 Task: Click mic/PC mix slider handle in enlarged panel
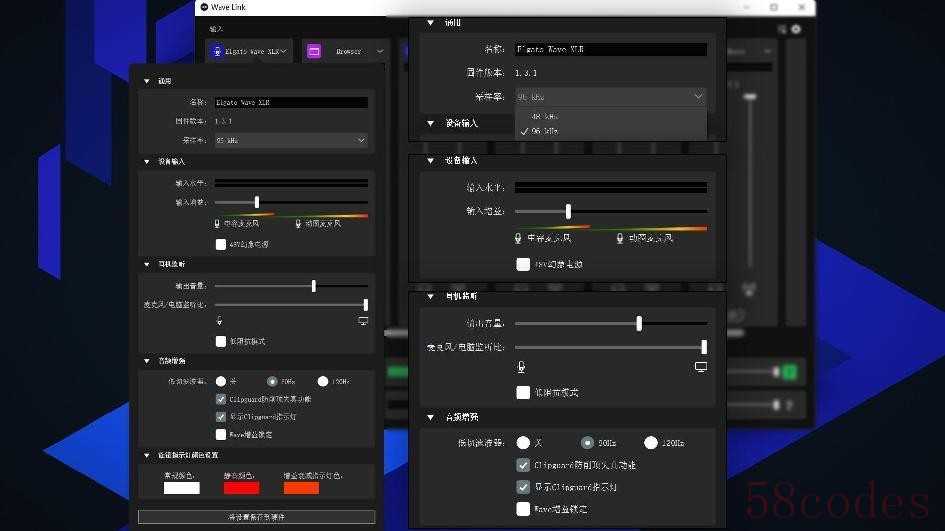point(704,347)
